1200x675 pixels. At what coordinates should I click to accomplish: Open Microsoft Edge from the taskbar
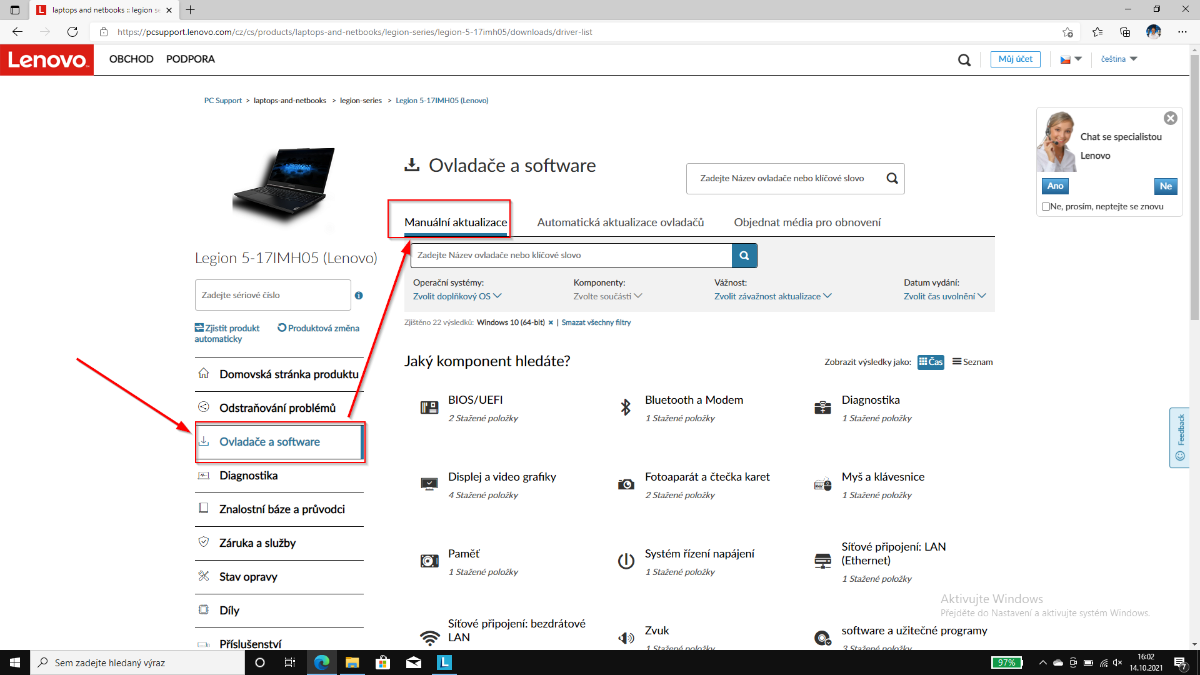tap(322, 662)
